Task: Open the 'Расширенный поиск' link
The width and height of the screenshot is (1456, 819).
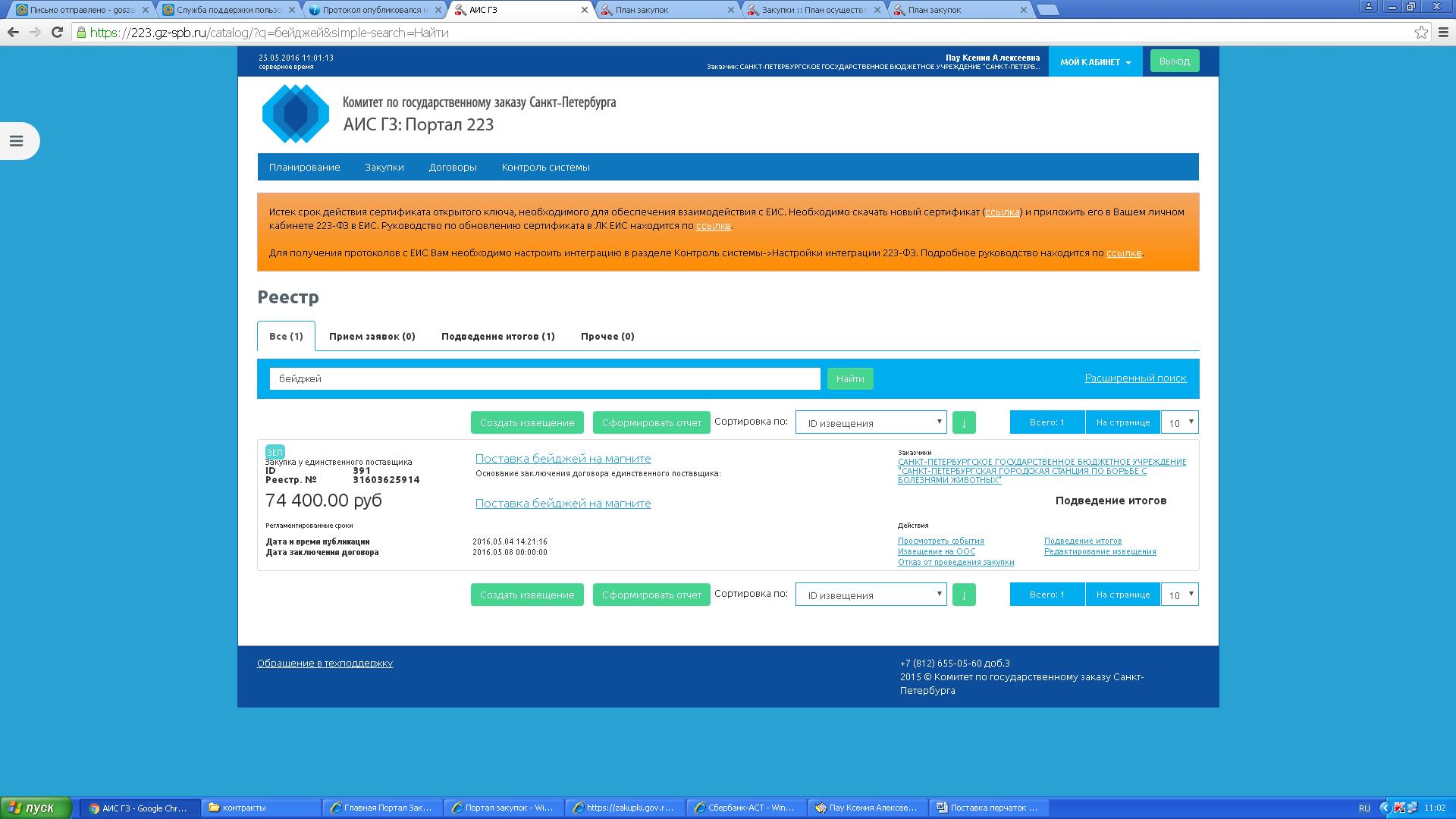Action: 1135,378
